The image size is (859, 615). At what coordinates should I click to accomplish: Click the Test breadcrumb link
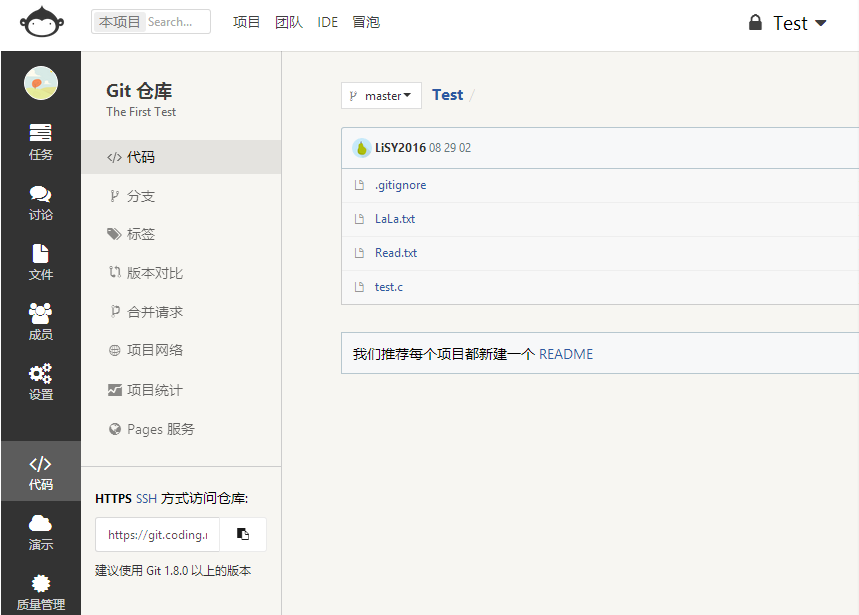pos(448,95)
